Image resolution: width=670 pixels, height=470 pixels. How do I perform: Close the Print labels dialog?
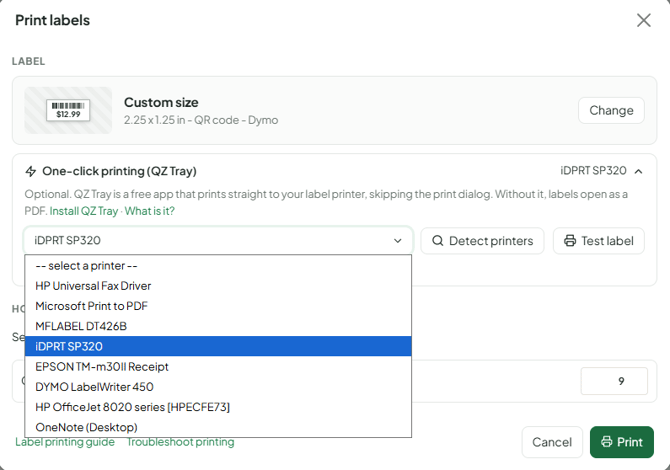pyautogui.click(x=644, y=20)
